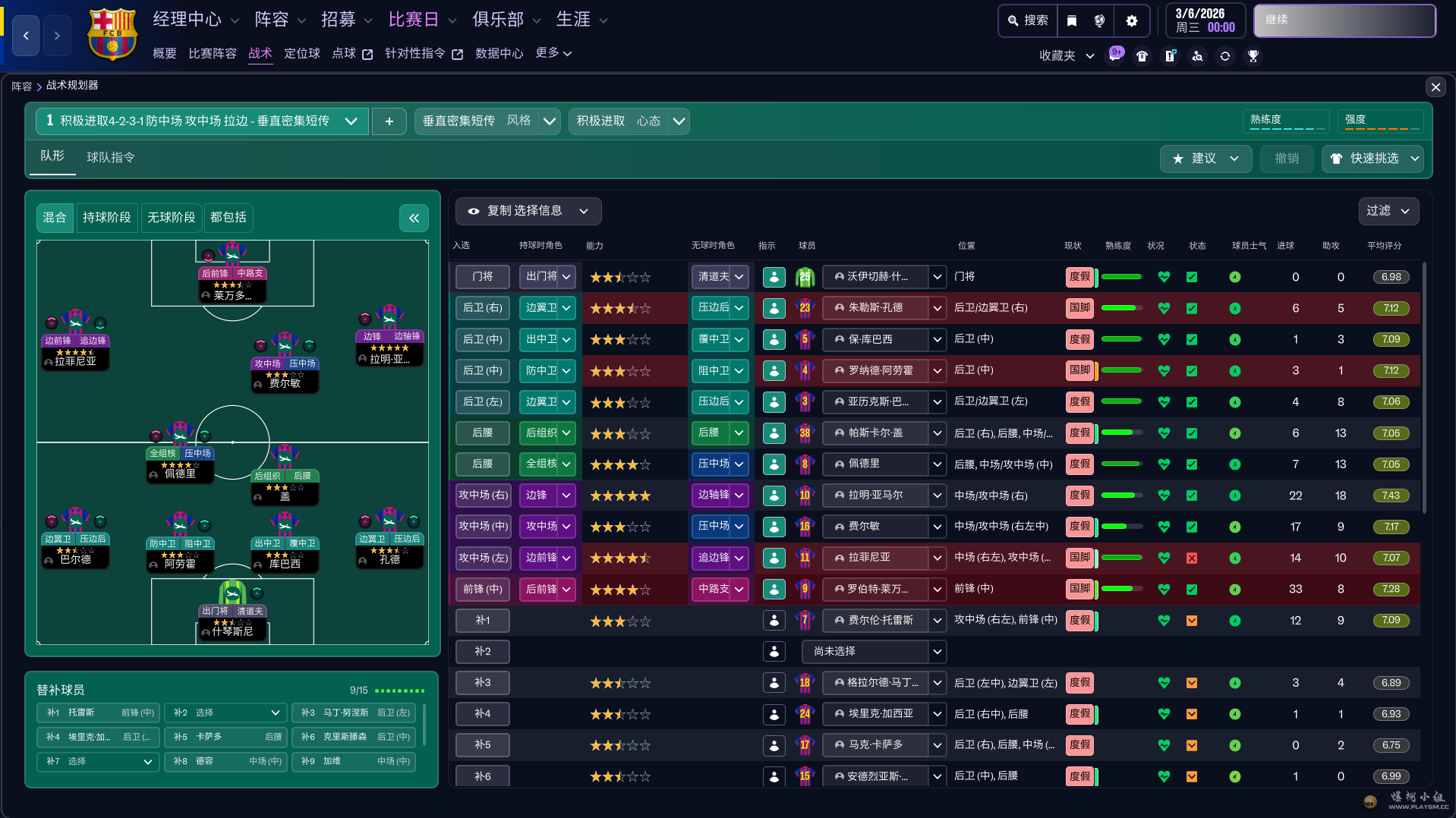
Task: Click the kit shirt shortcut icon
Action: click(1142, 56)
